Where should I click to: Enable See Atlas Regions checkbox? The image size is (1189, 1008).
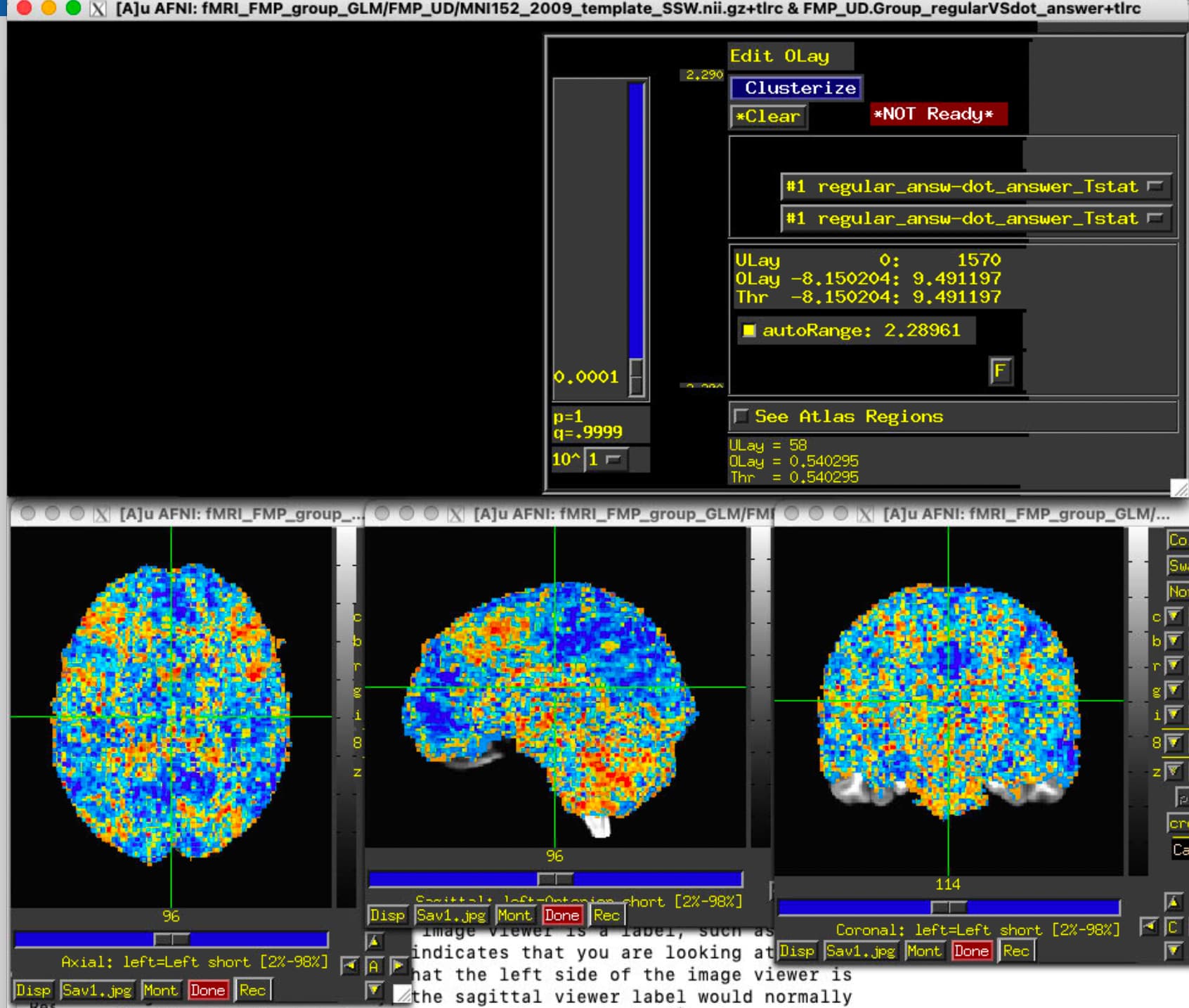coord(741,416)
